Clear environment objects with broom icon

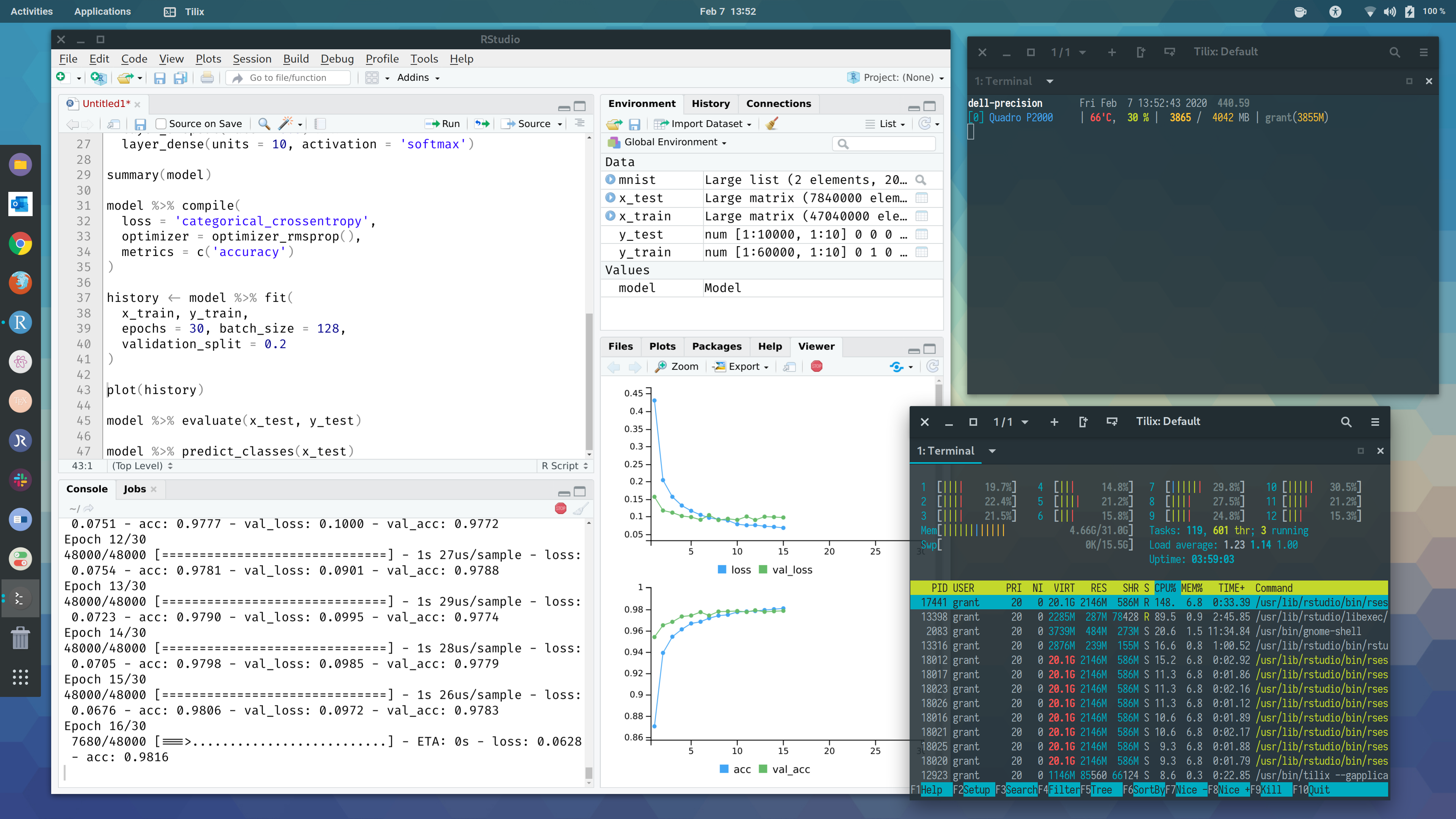tap(772, 124)
